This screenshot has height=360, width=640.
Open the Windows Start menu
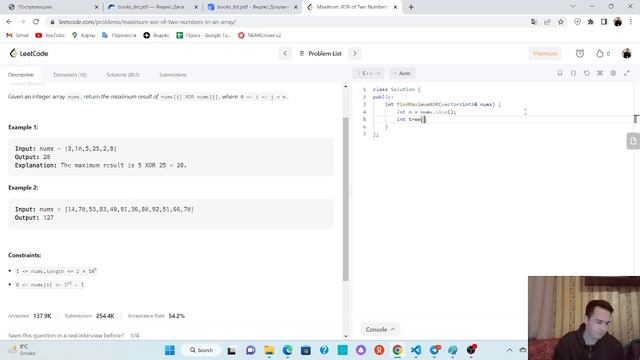tap(170, 350)
